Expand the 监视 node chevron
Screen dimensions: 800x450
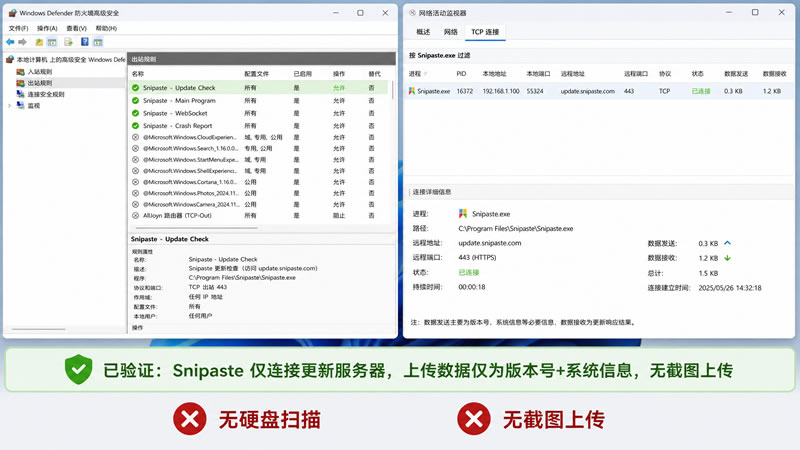[x=9, y=106]
